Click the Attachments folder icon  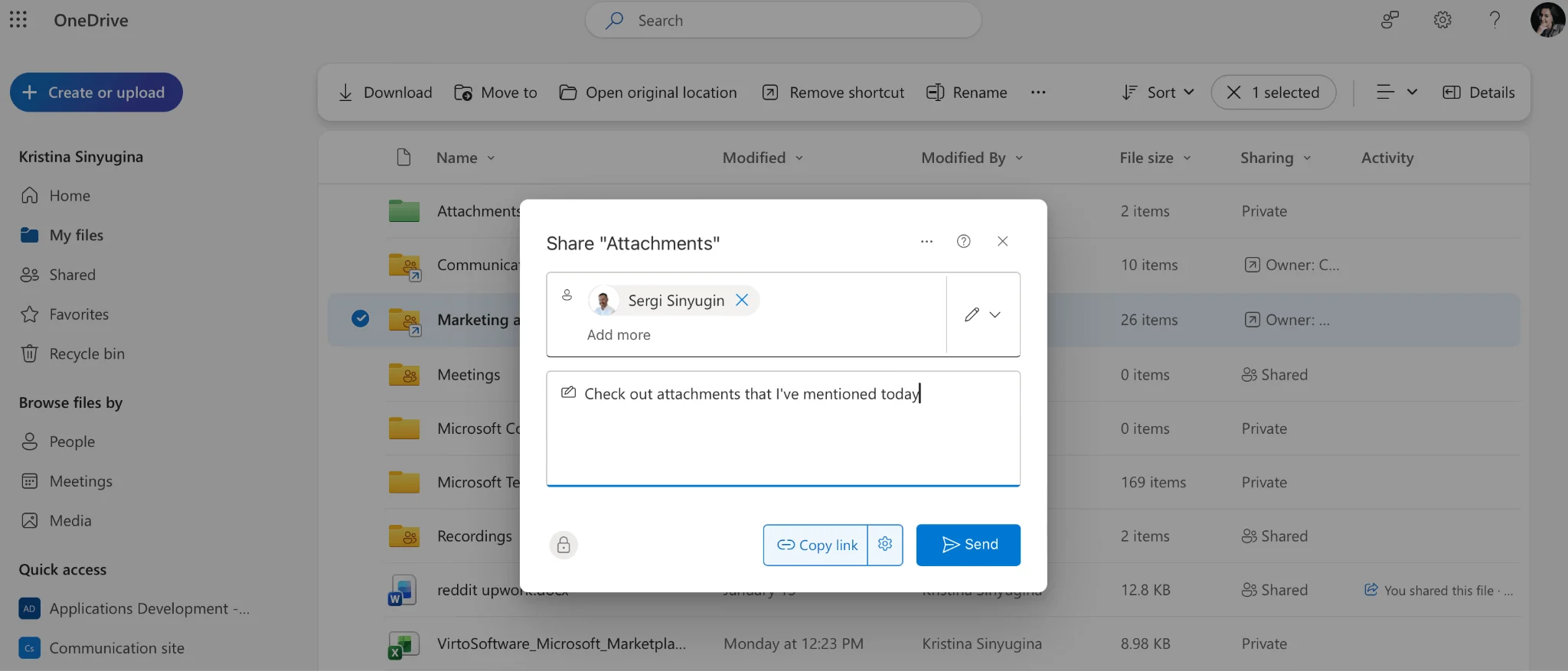tap(404, 211)
